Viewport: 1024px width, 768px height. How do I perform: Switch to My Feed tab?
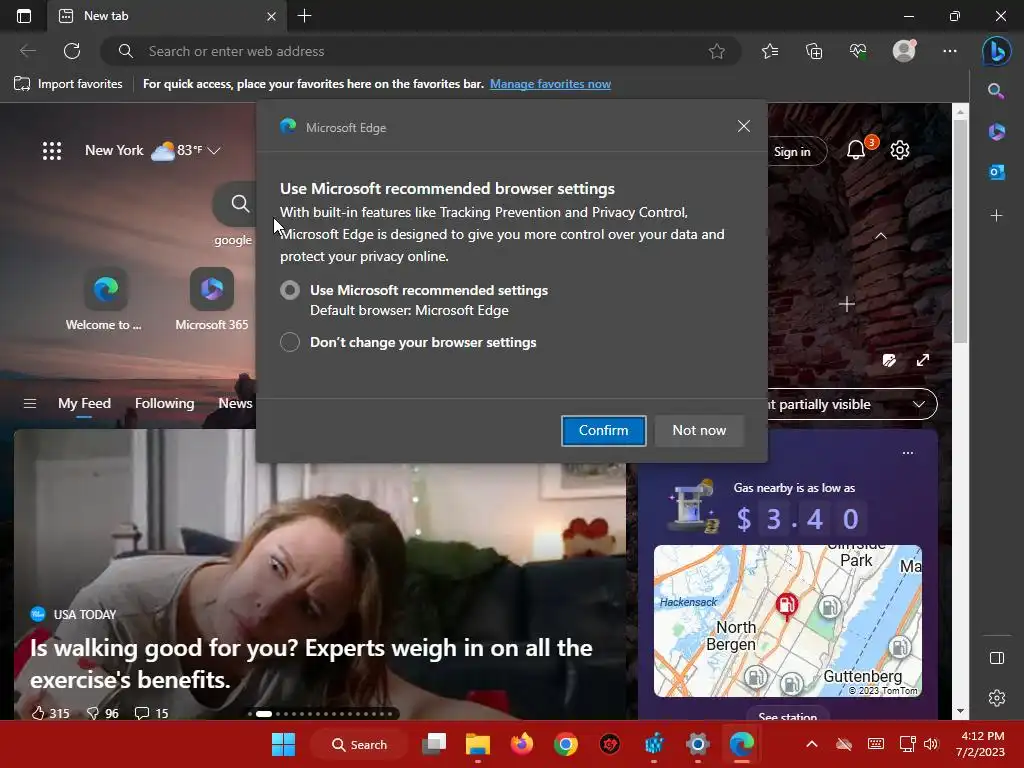[x=84, y=404]
